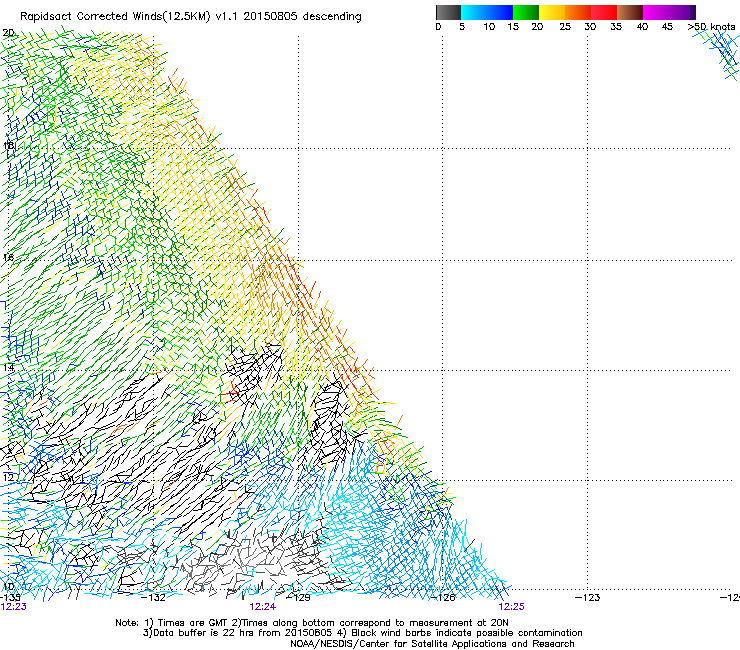
Task: Click the purple time stamp '12:25'
Action: coord(512,607)
